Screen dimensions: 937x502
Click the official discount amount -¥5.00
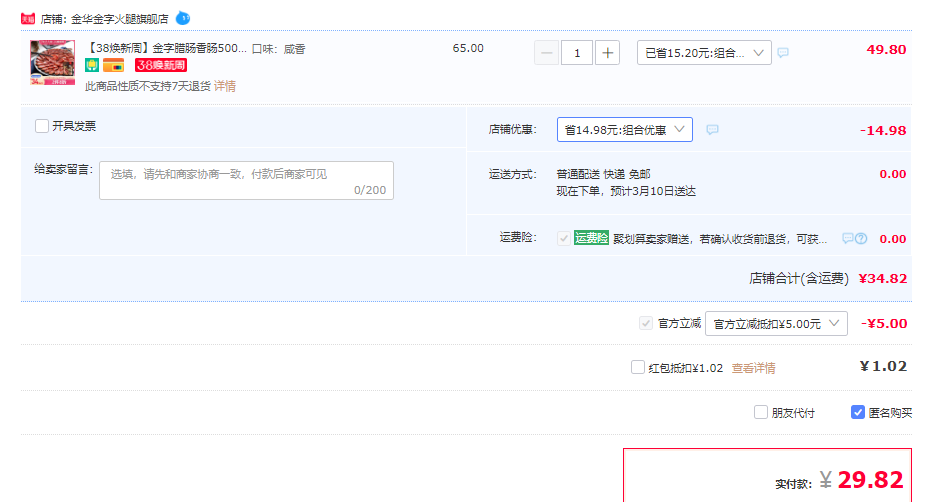[884, 323]
